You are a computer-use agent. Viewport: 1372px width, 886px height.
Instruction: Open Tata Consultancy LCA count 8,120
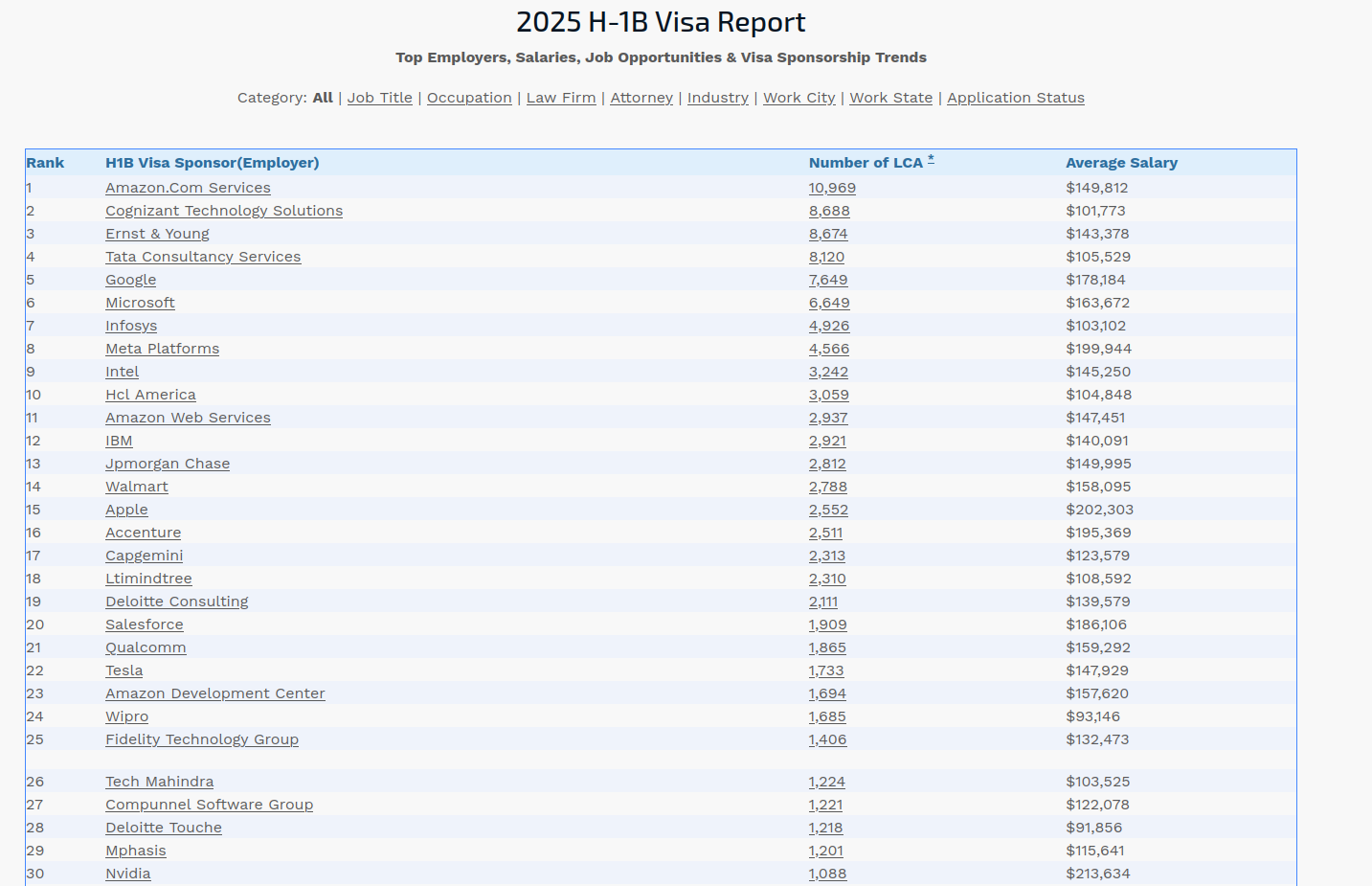[x=826, y=257]
